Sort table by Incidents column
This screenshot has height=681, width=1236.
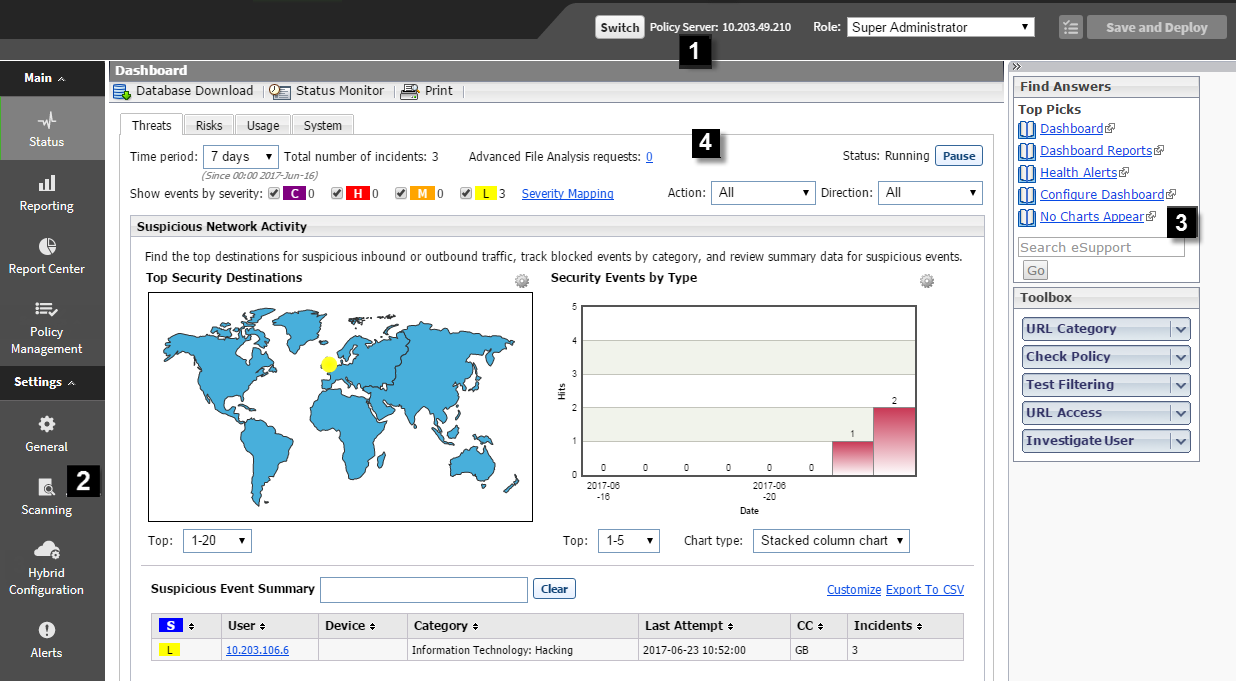tap(887, 626)
